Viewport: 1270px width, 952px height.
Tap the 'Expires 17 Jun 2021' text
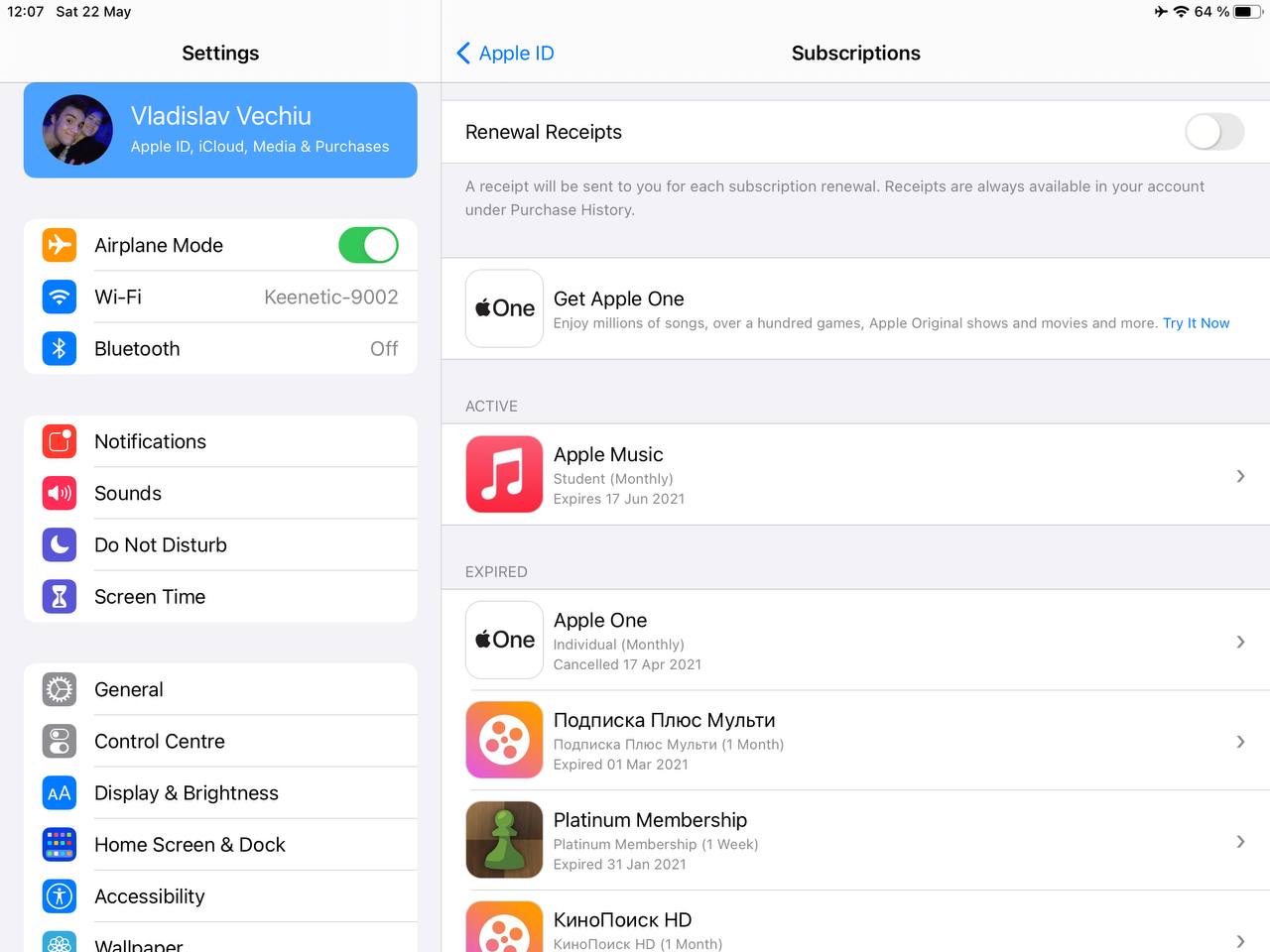[619, 499]
